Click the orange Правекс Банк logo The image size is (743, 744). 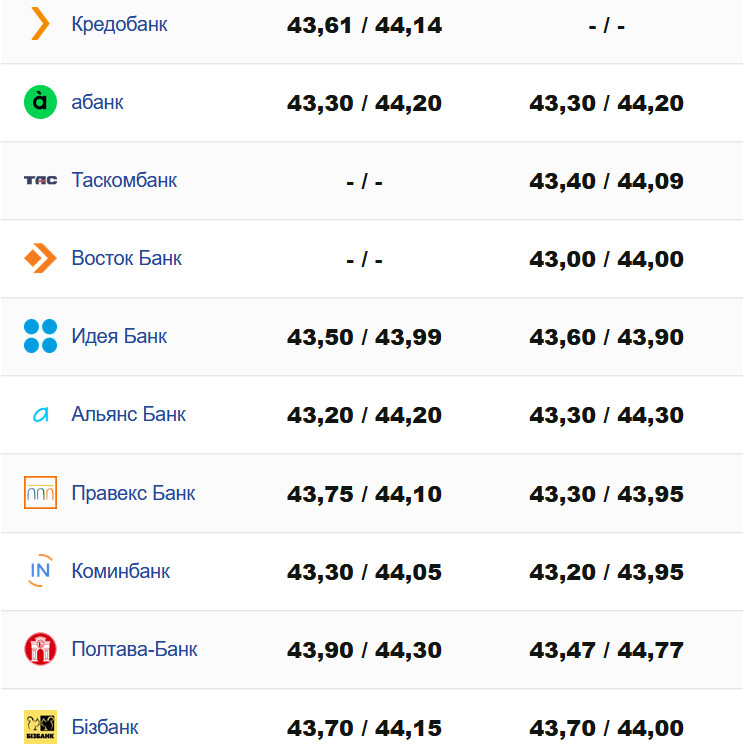click(40, 493)
